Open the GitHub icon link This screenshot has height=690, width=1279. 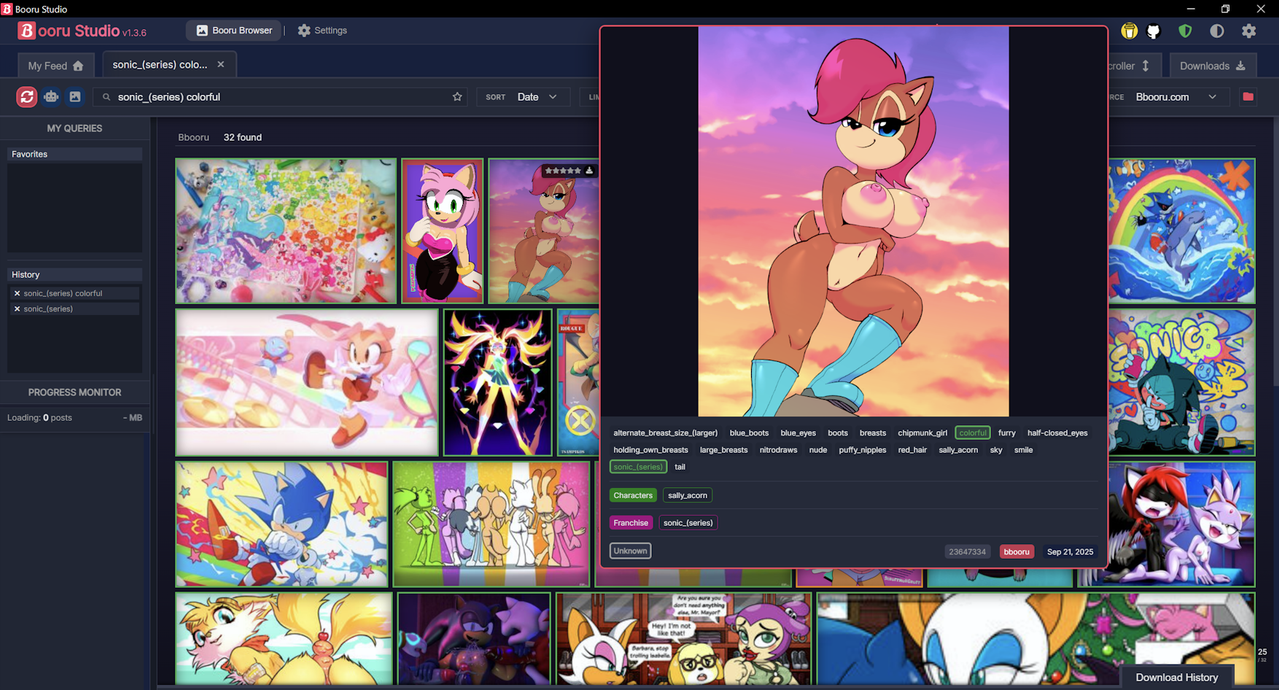(1153, 31)
